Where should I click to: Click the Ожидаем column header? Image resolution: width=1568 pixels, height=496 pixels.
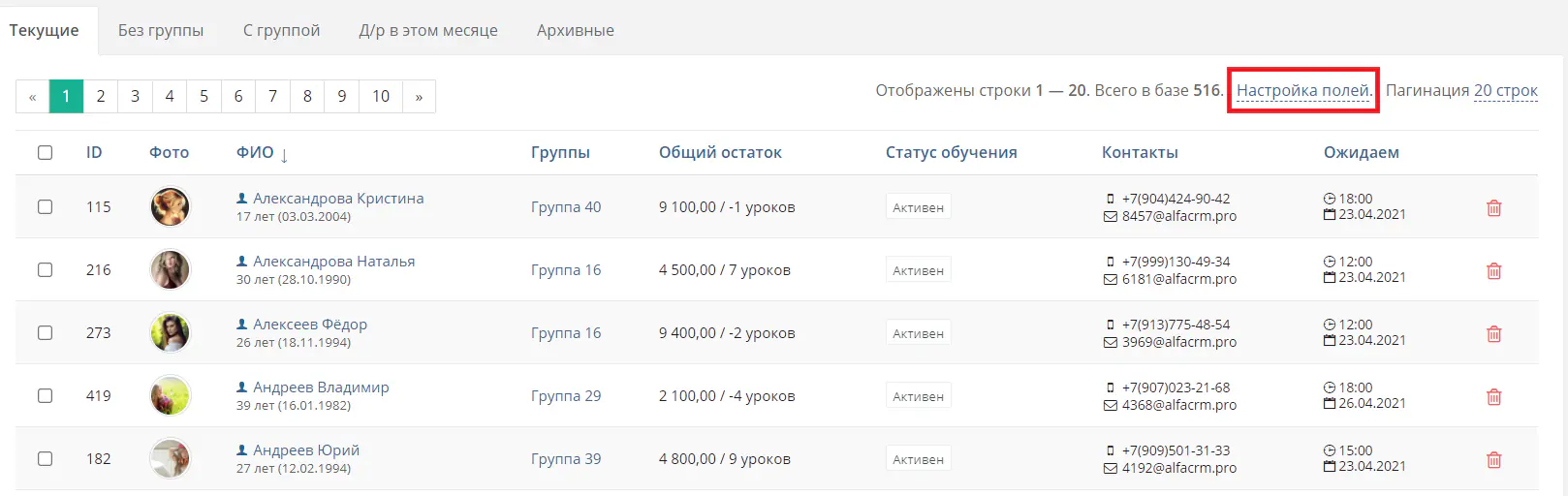(x=1362, y=152)
